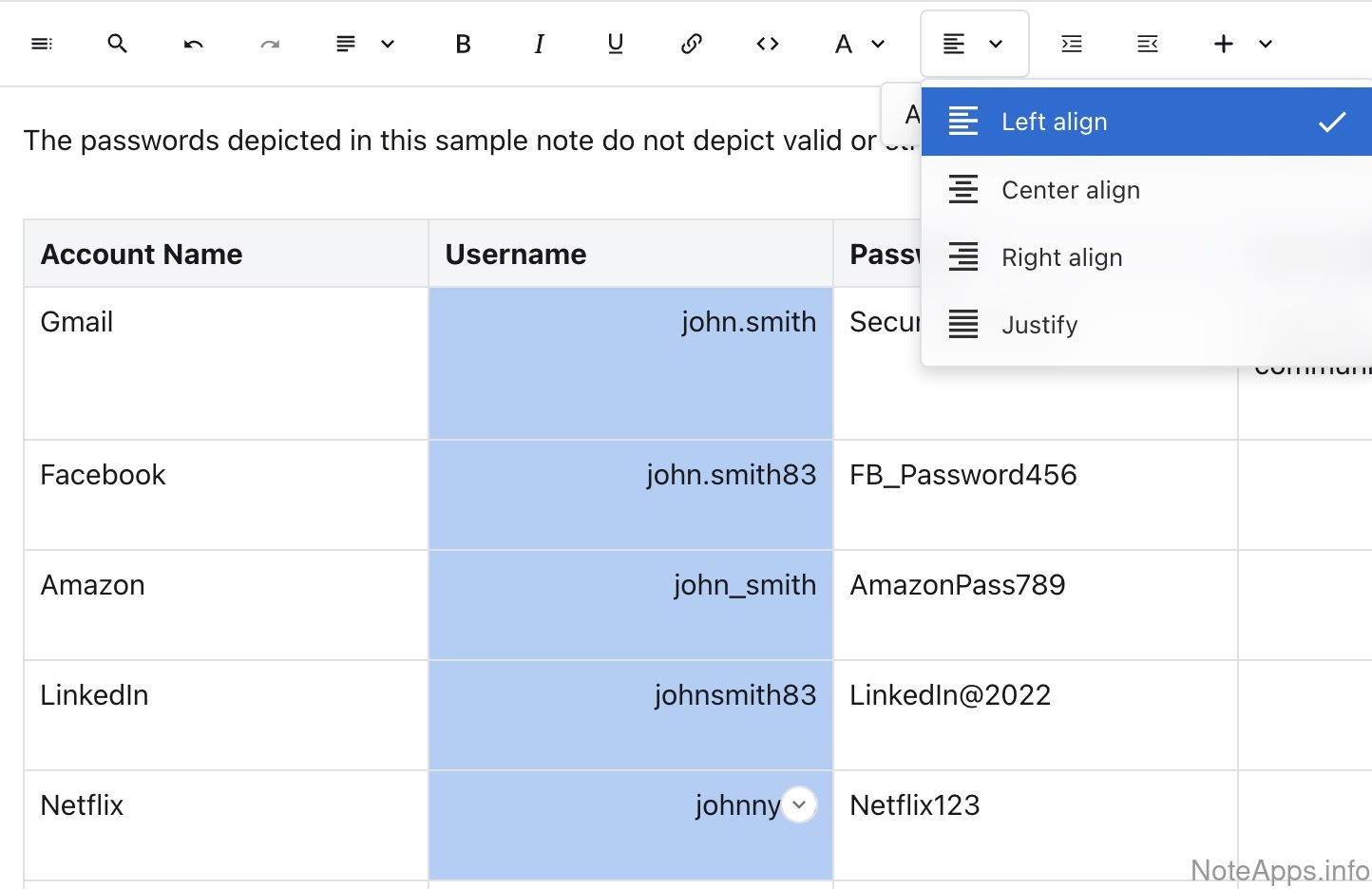Choose Center align from the menu
The image size is (1372, 889).
click(x=1070, y=190)
